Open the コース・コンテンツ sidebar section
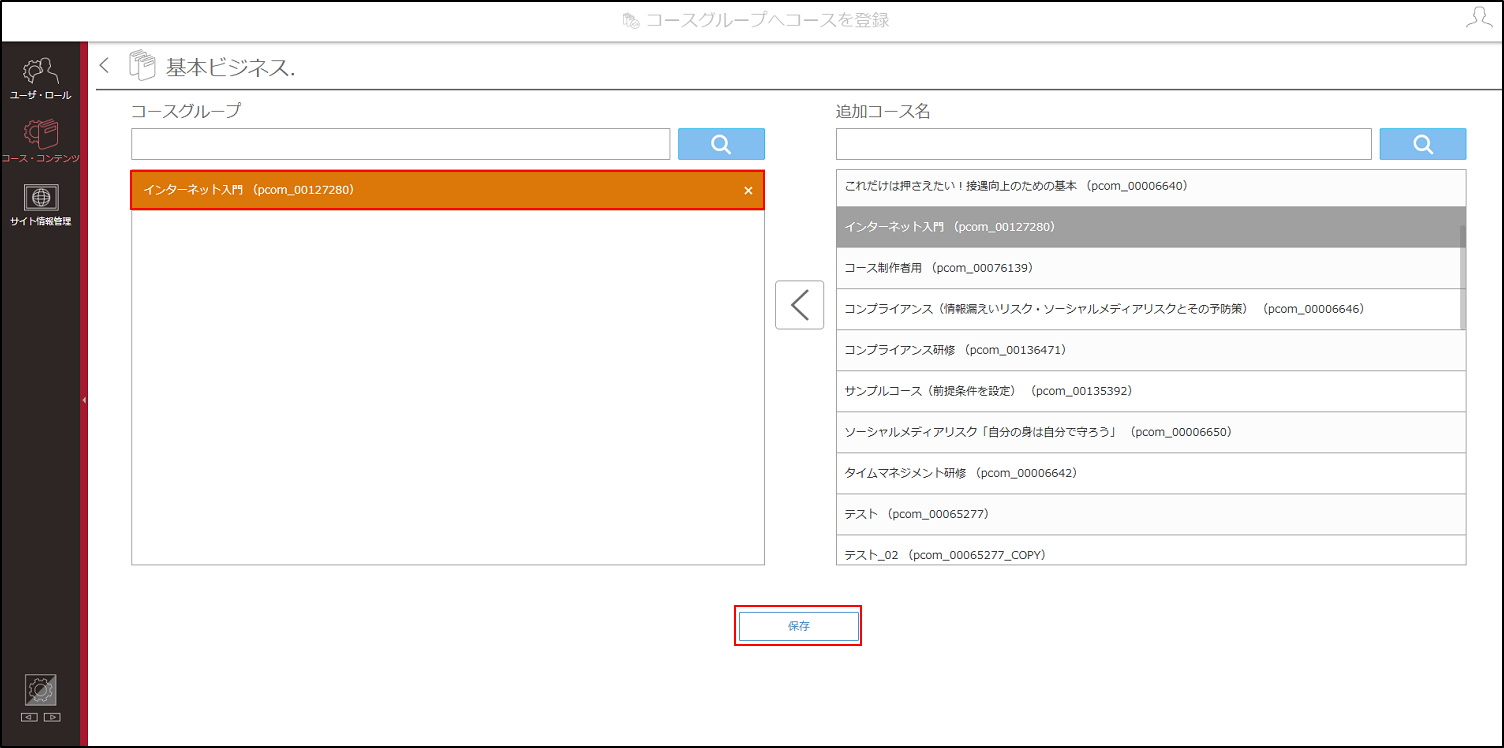Image resolution: width=1504 pixels, height=748 pixels. click(40, 141)
